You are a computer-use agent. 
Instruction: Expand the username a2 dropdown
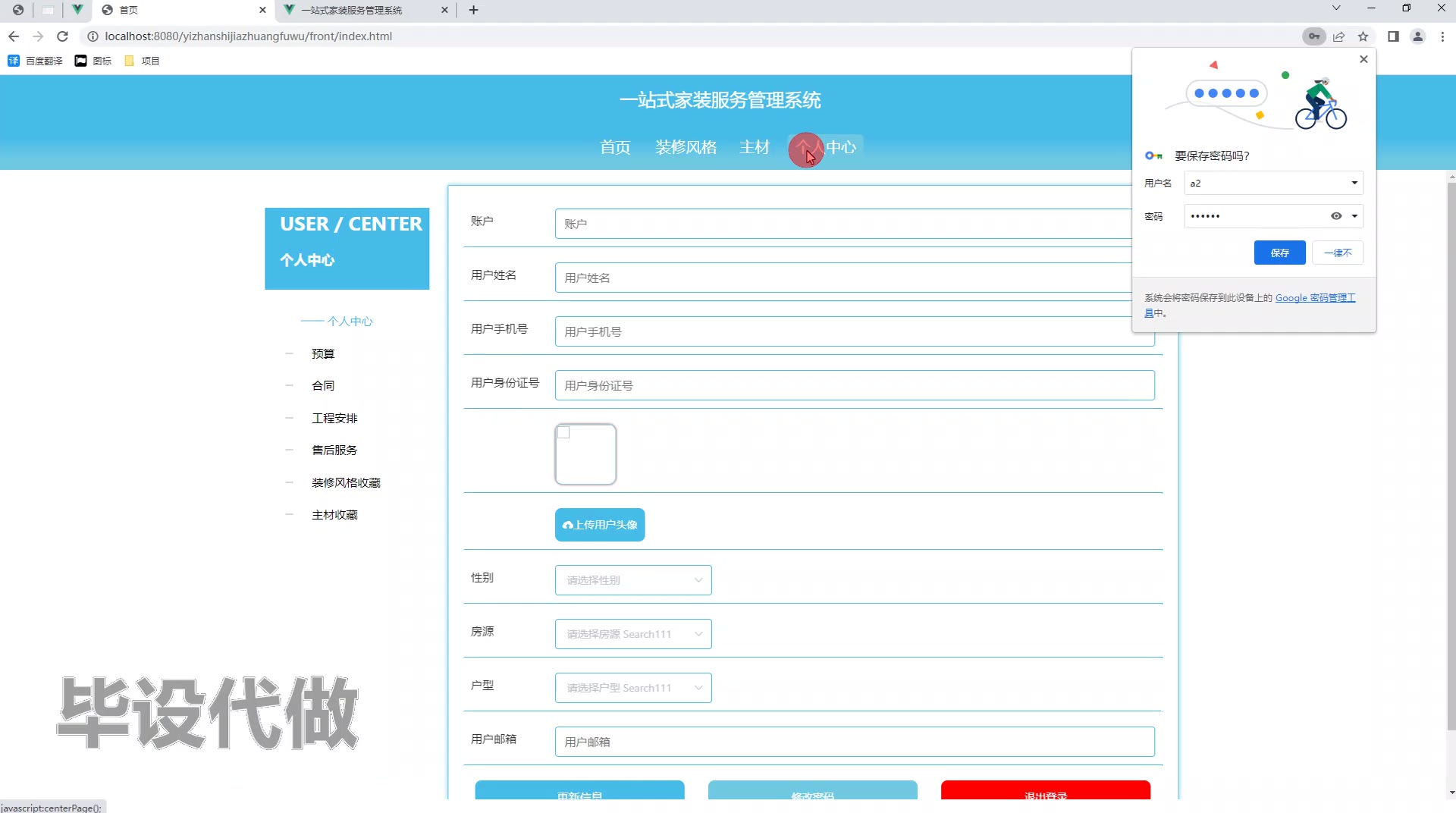click(x=1354, y=183)
